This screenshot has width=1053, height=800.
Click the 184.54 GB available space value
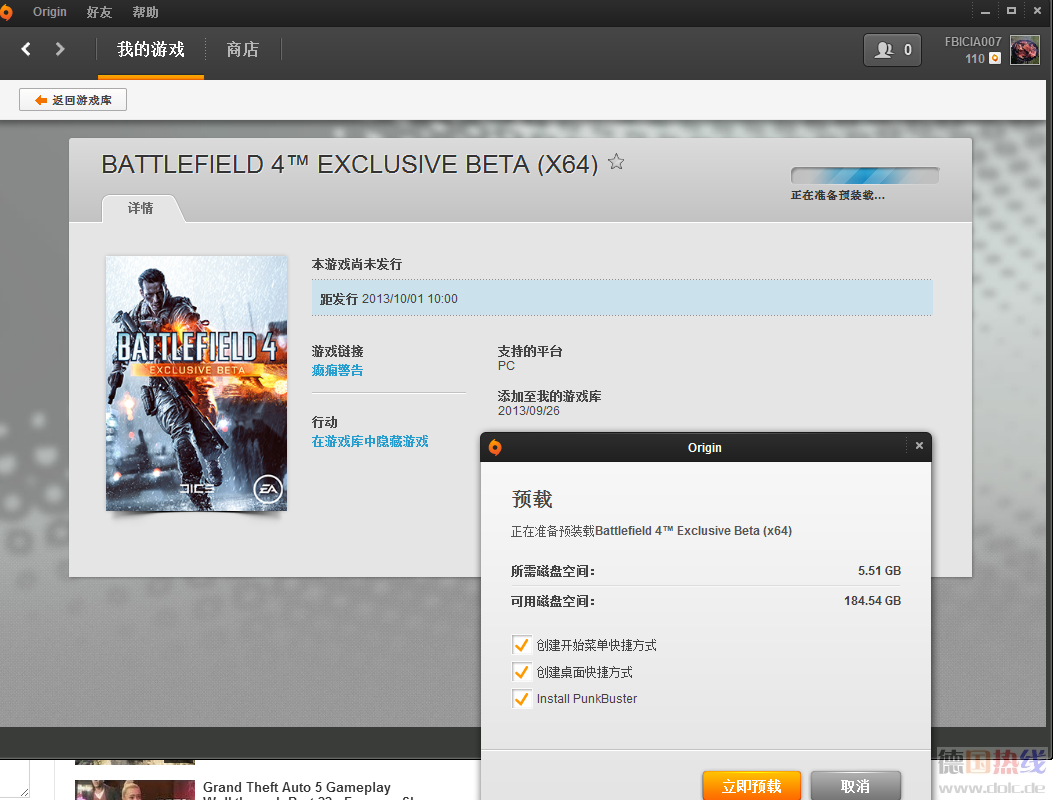[872, 601]
